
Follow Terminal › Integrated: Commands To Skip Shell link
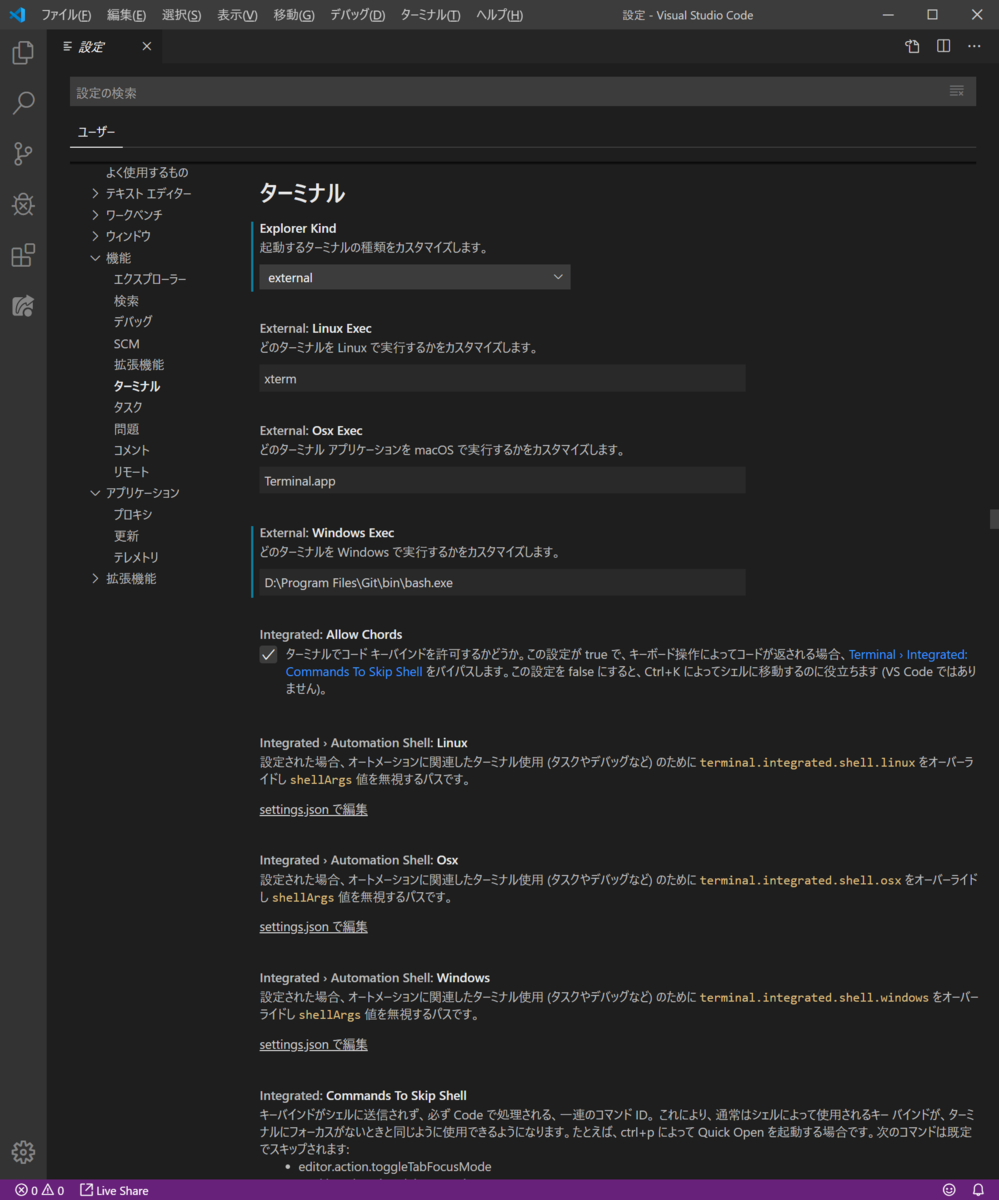(627, 663)
